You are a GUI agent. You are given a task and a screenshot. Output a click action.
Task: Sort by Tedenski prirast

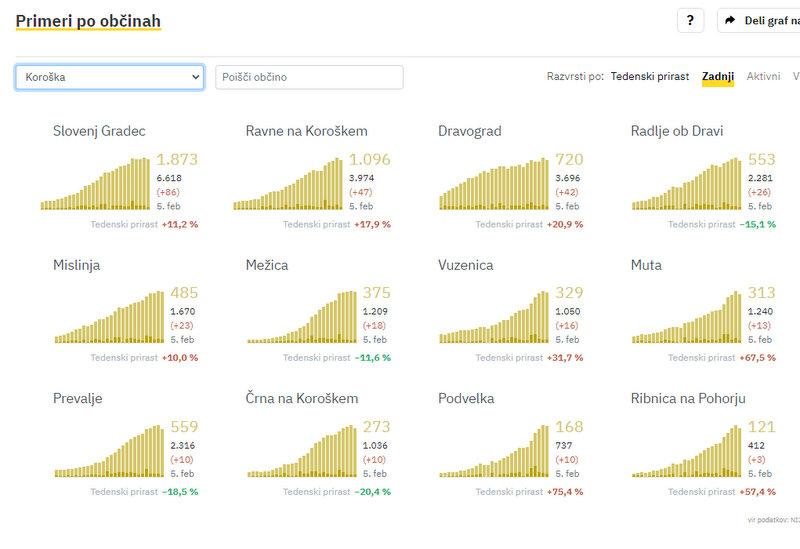tap(650, 76)
